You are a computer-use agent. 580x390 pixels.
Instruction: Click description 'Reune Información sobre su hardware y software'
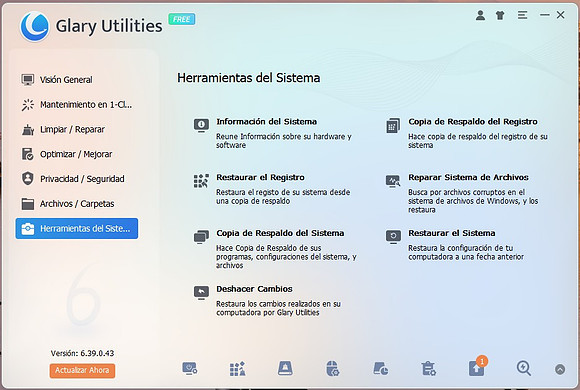284,141
